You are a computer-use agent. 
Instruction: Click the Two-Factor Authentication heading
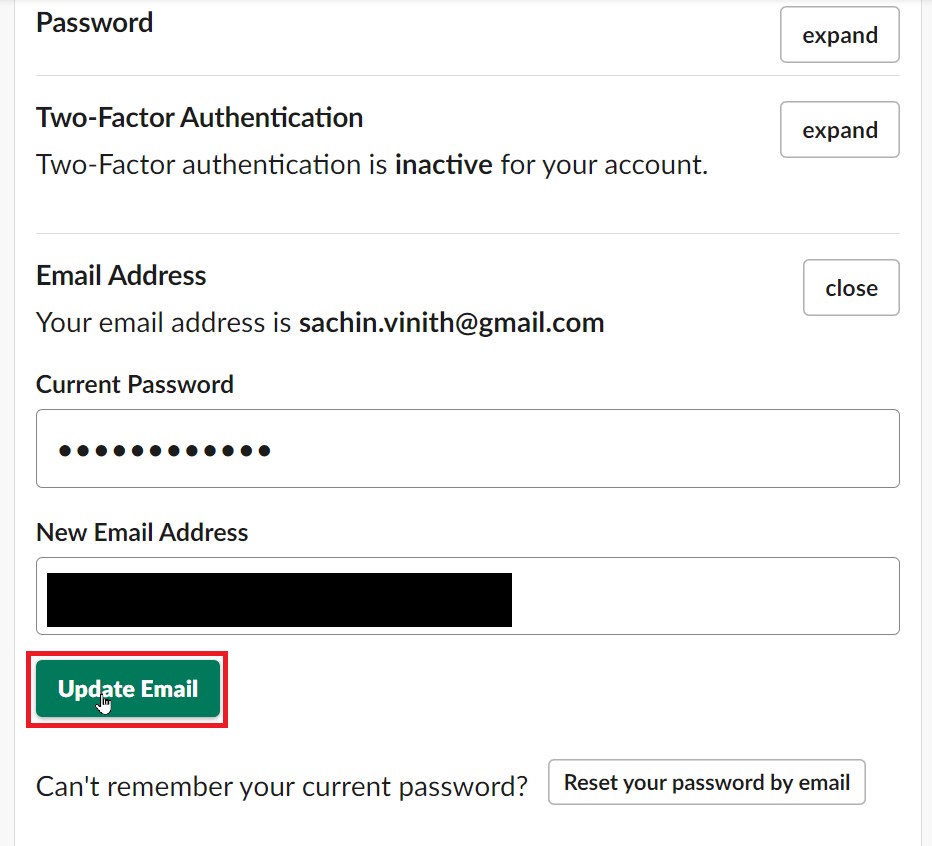[x=199, y=117]
